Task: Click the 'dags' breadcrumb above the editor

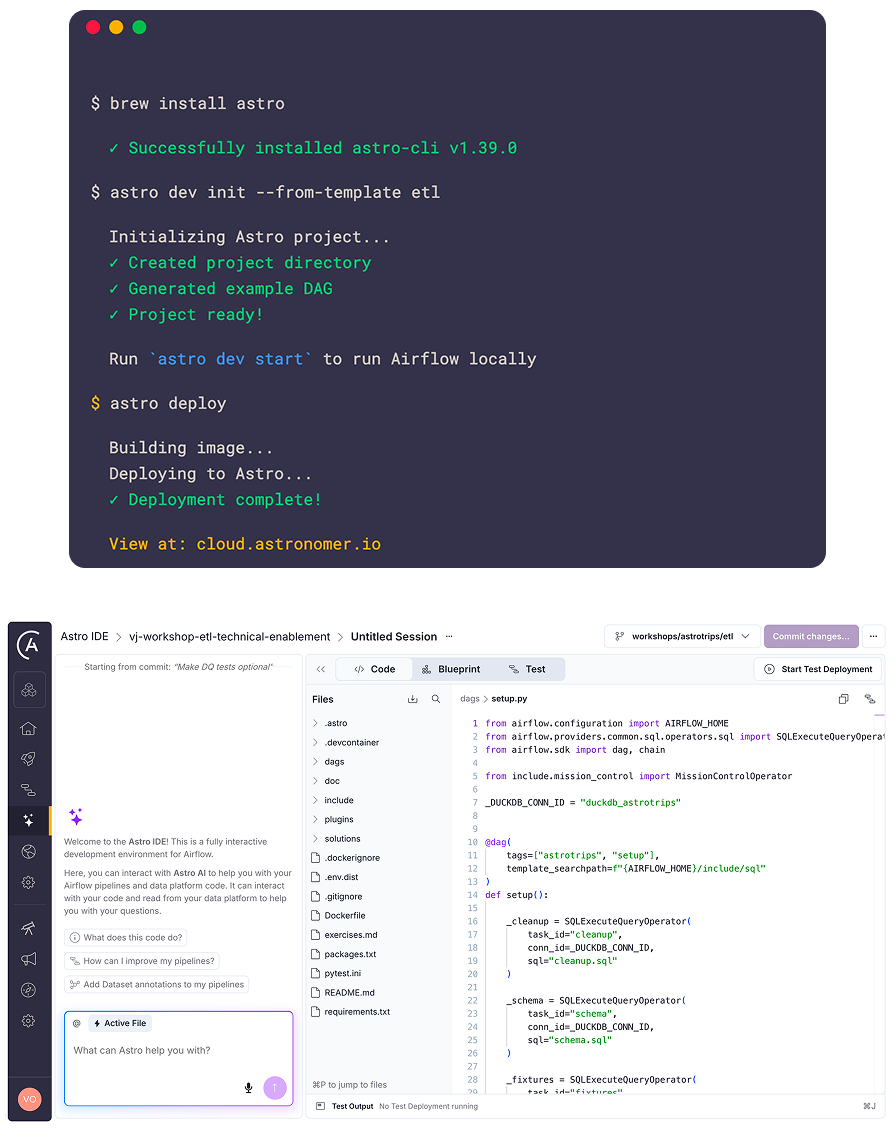Action: (x=470, y=699)
